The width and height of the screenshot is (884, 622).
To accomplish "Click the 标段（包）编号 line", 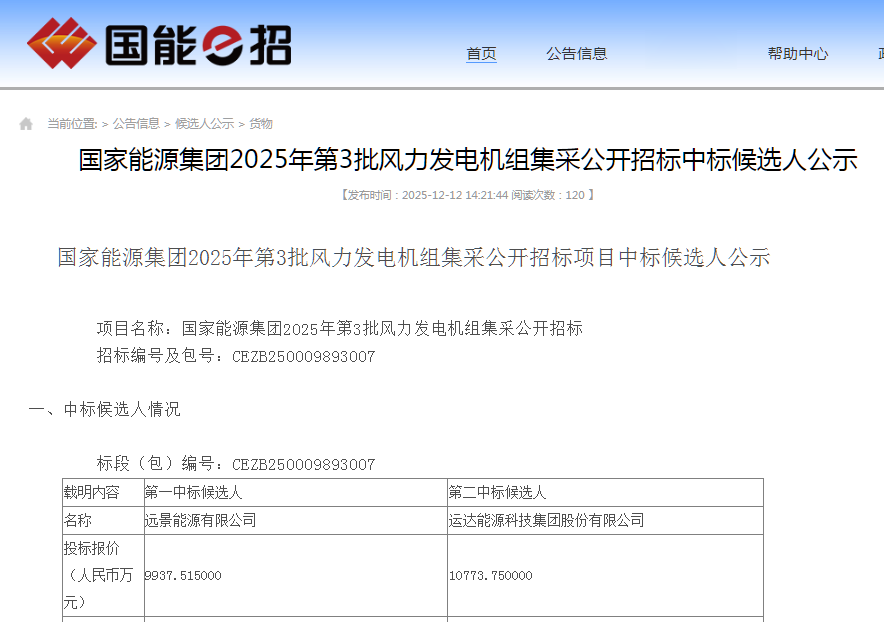I will (236, 464).
